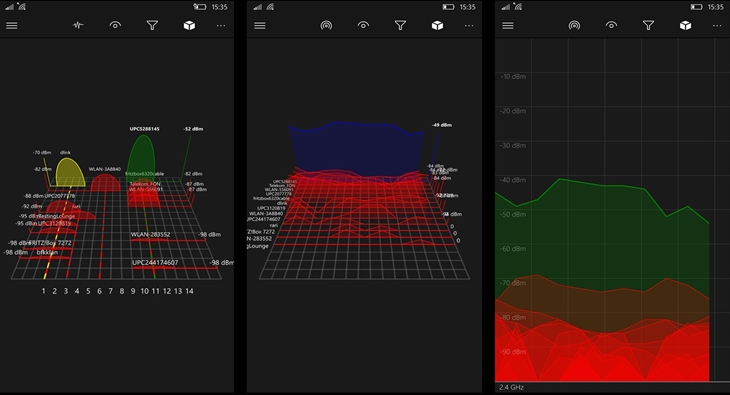Click channel number 6 on the axis
Viewport: 730px width, 395px height.
tap(99, 291)
